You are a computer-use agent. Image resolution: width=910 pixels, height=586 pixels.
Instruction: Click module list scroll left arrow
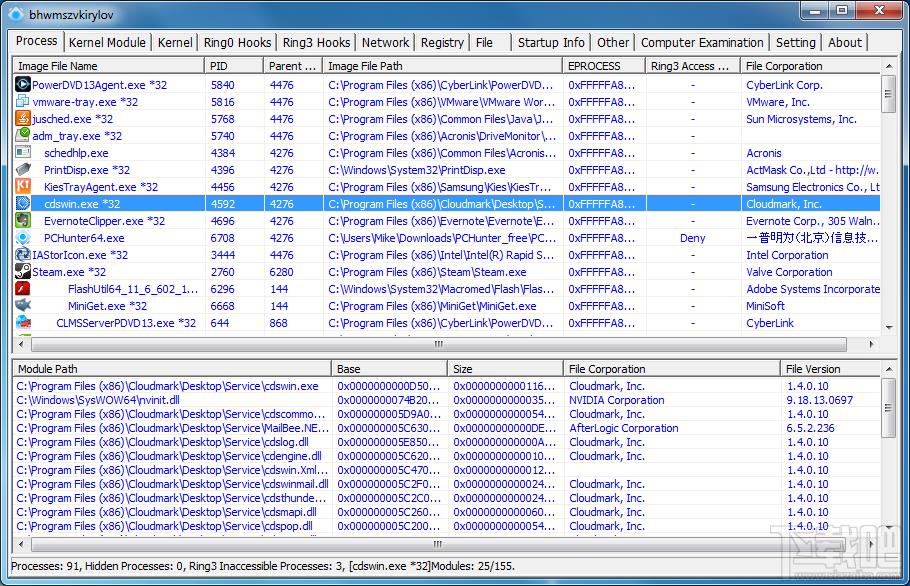21,544
